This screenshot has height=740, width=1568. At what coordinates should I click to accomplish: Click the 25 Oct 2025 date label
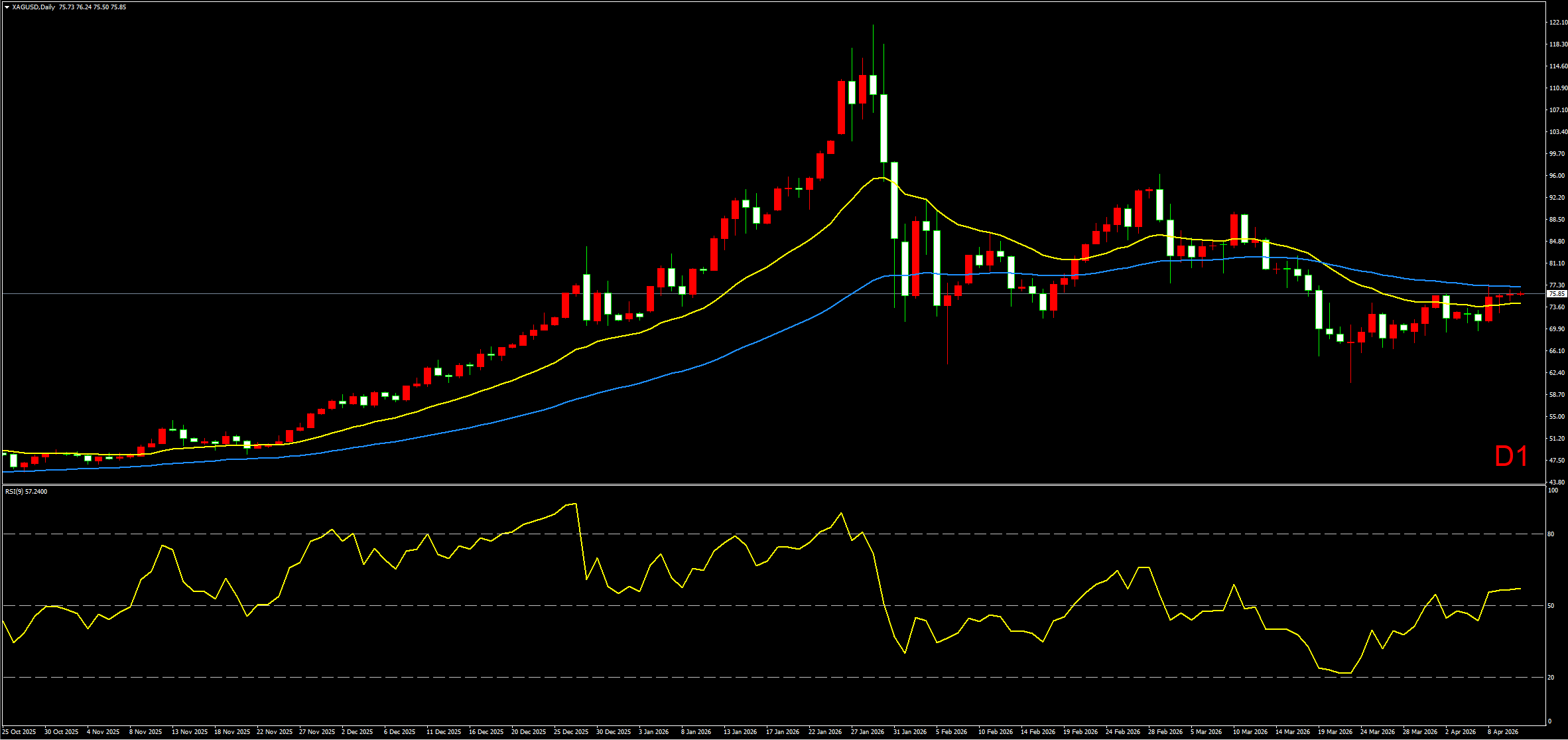pyautogui.click(x=19, y=732)
